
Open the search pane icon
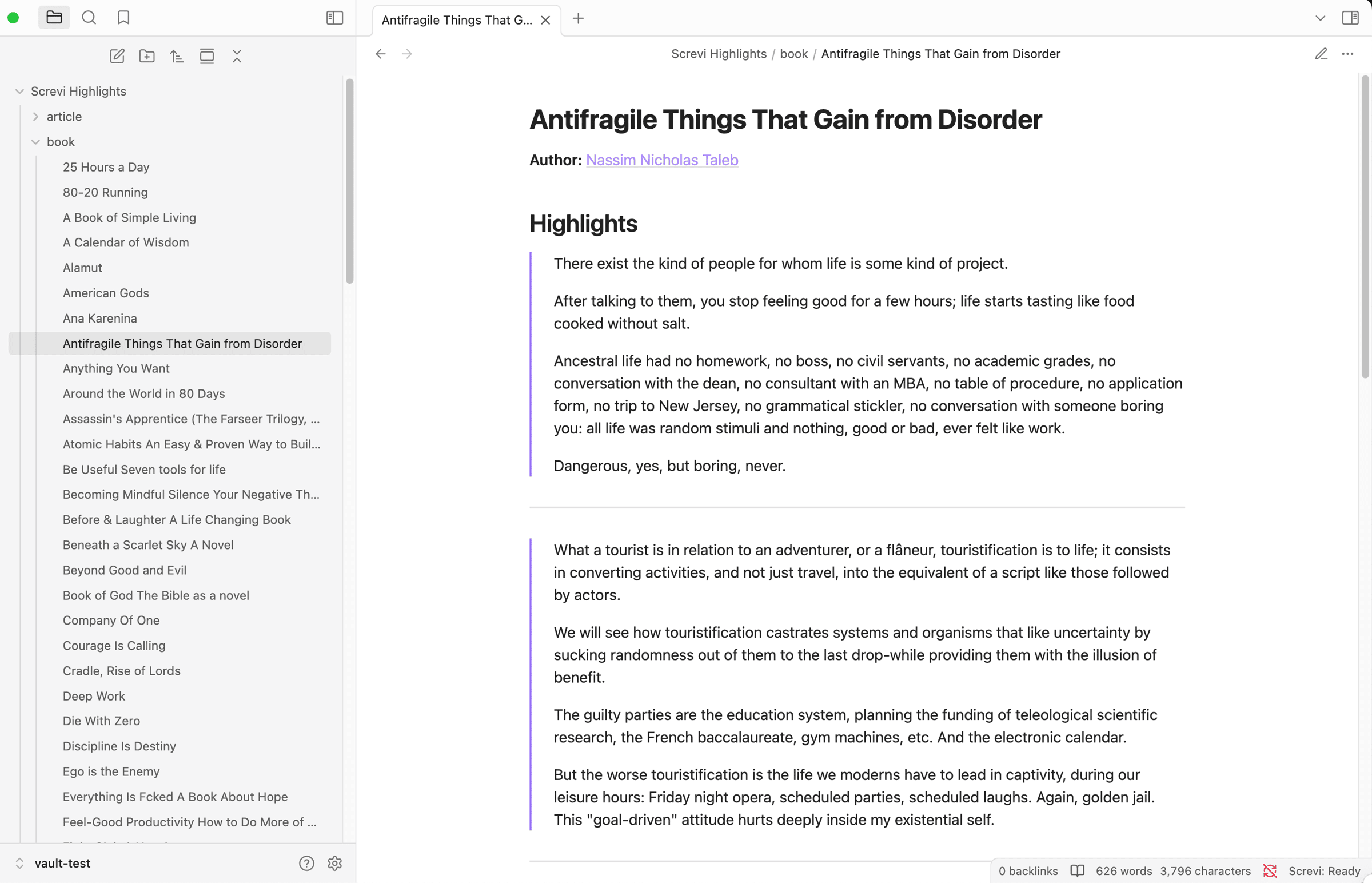pos(89,18)
